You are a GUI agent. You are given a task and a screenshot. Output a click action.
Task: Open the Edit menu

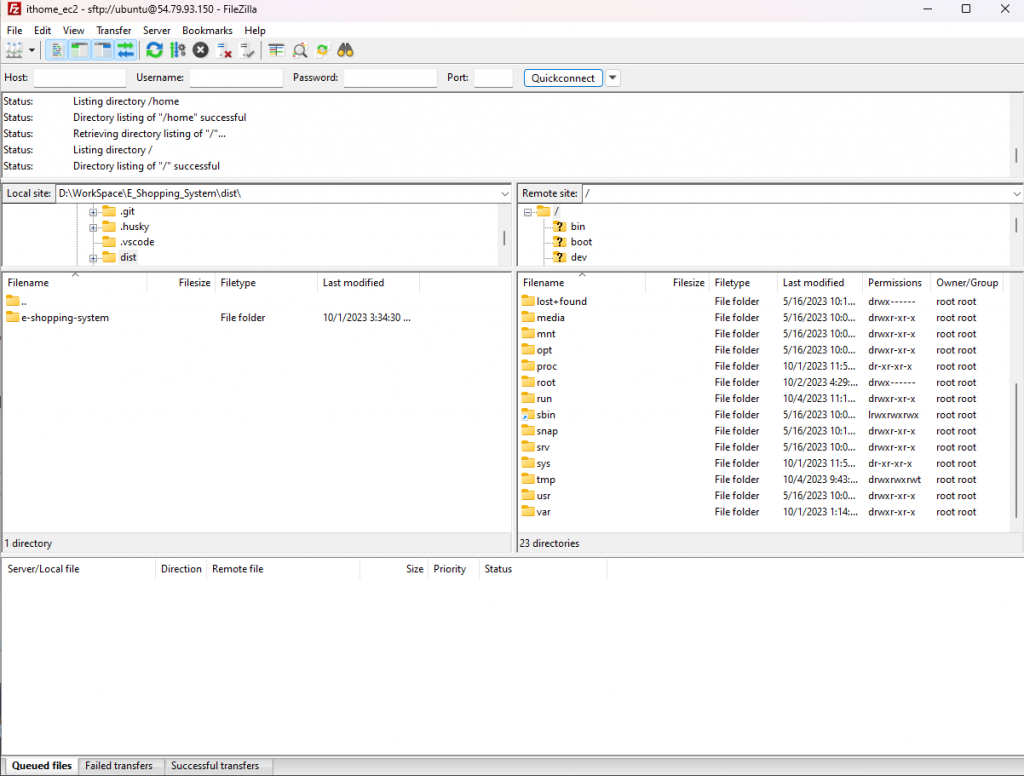(x=42, y=30)
